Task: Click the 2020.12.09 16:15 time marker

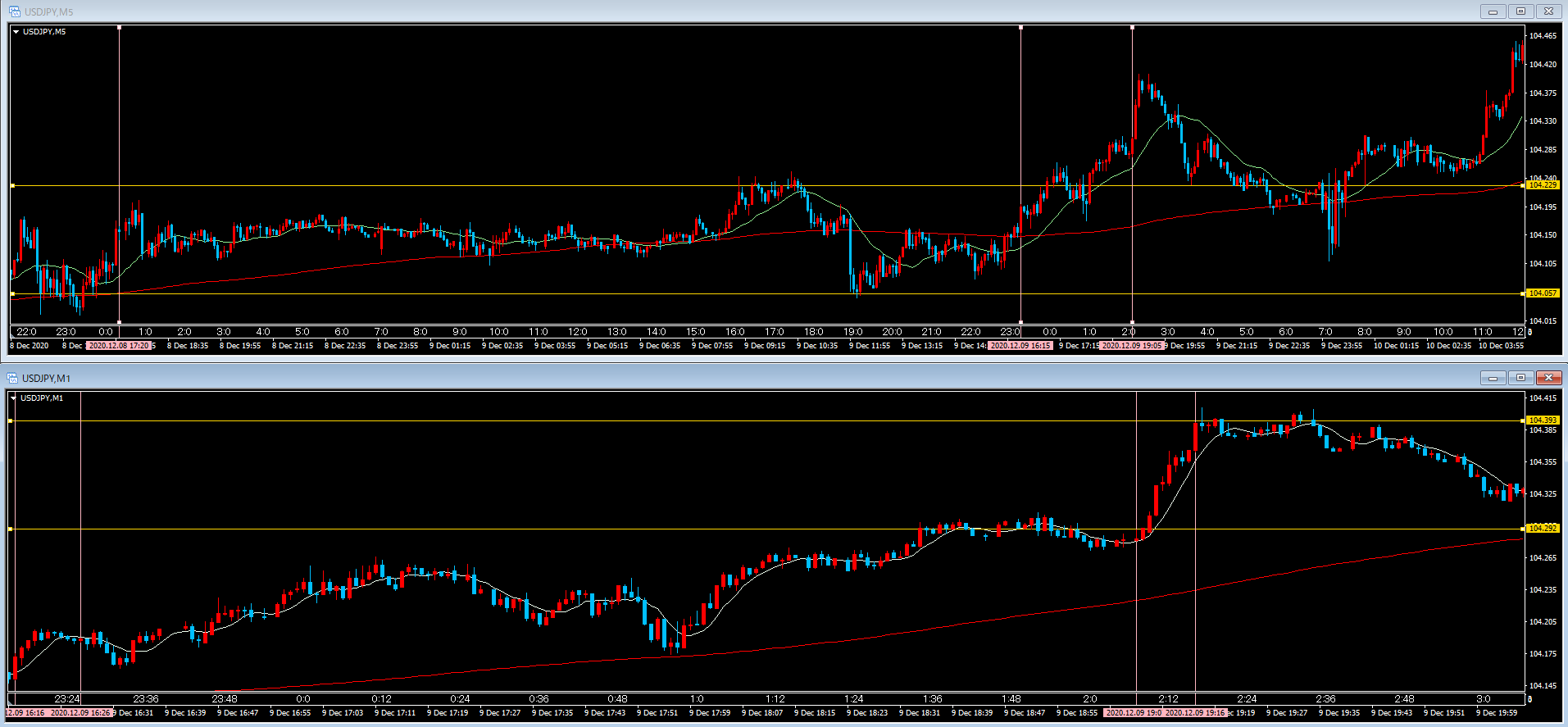Action: tap(1020, 346)
